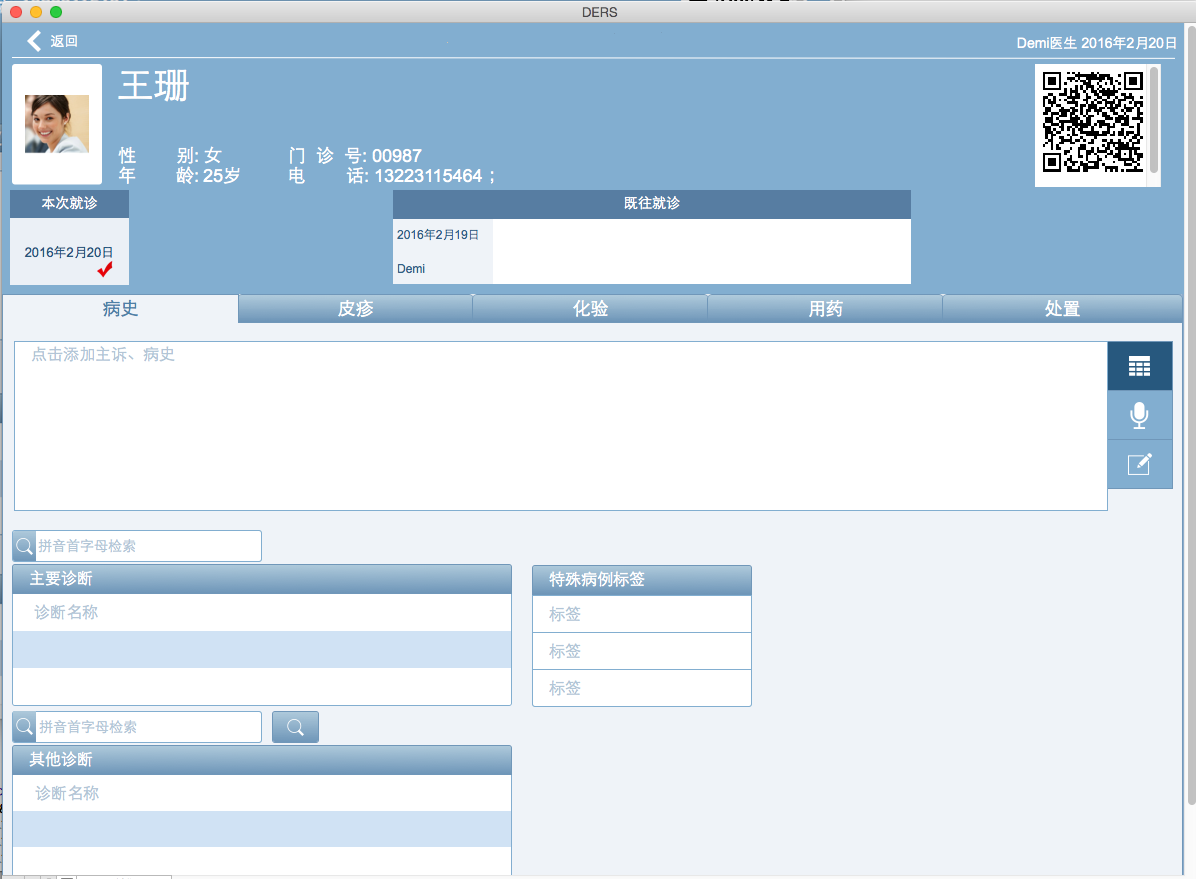The height and width of the screenshot is (879, 1196).
Task: Click 诊断名称 field under 其他诊断
Action: tap(261, 793)
